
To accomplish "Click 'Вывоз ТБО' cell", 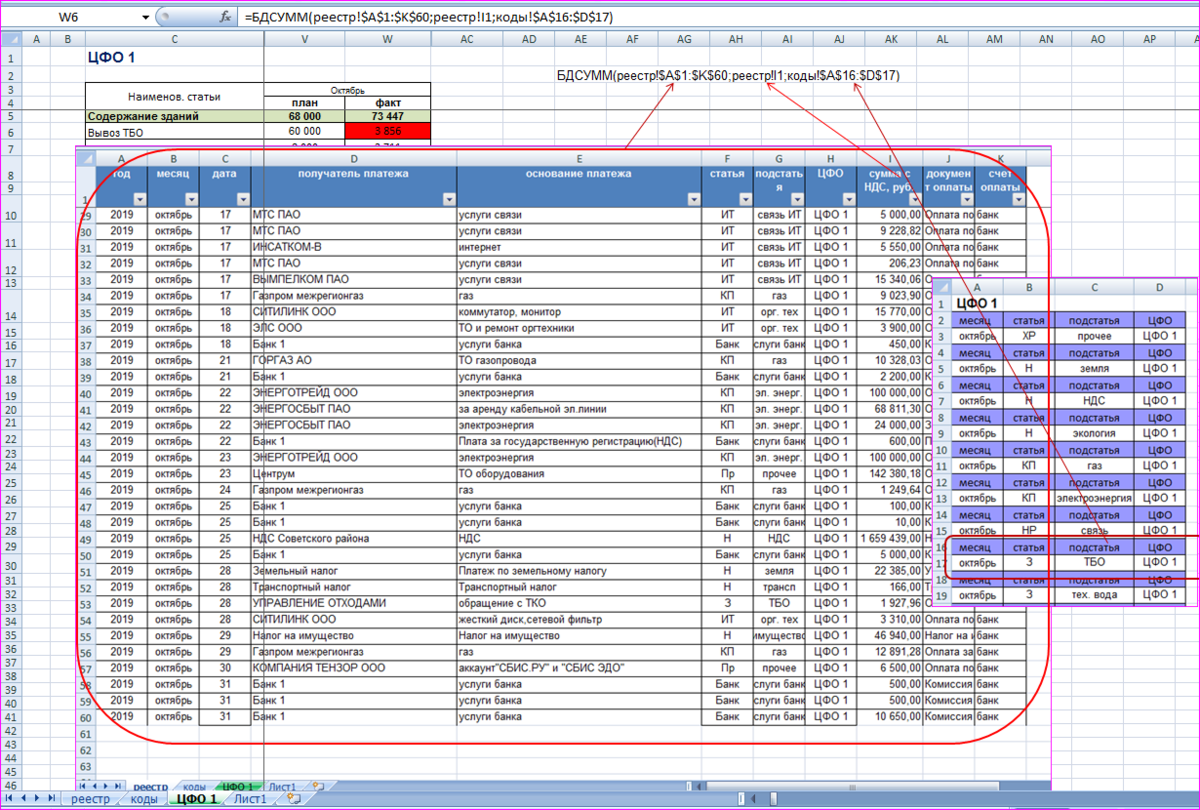I will tap(174, 131).
